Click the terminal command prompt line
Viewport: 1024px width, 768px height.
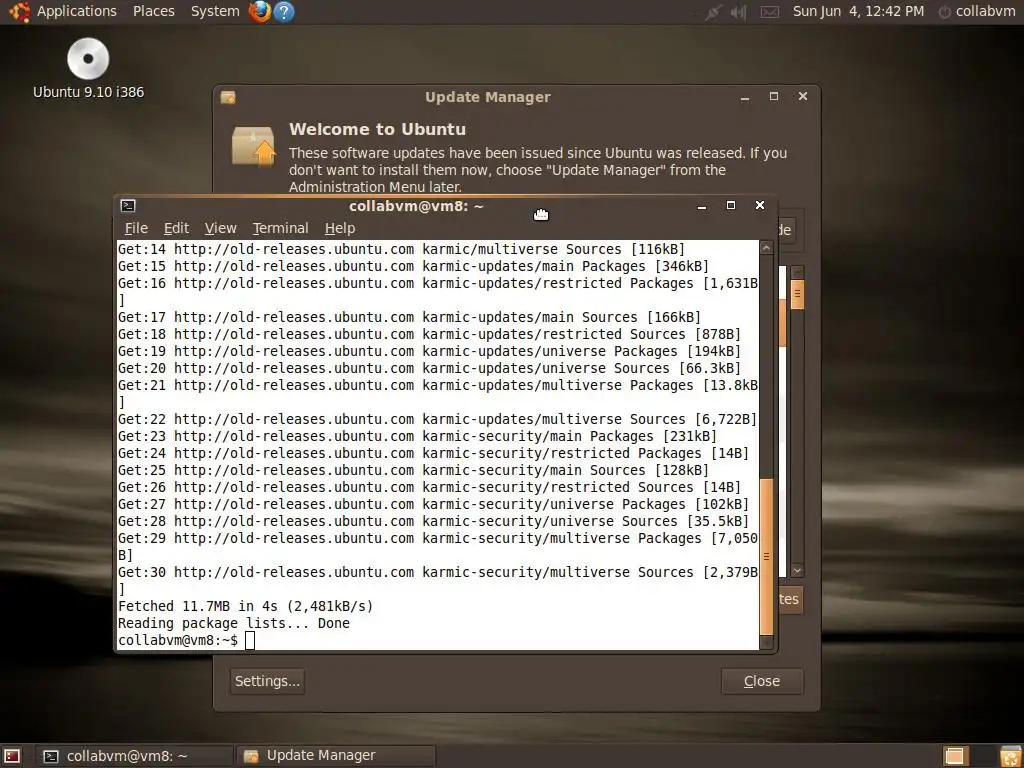point(438,640)
